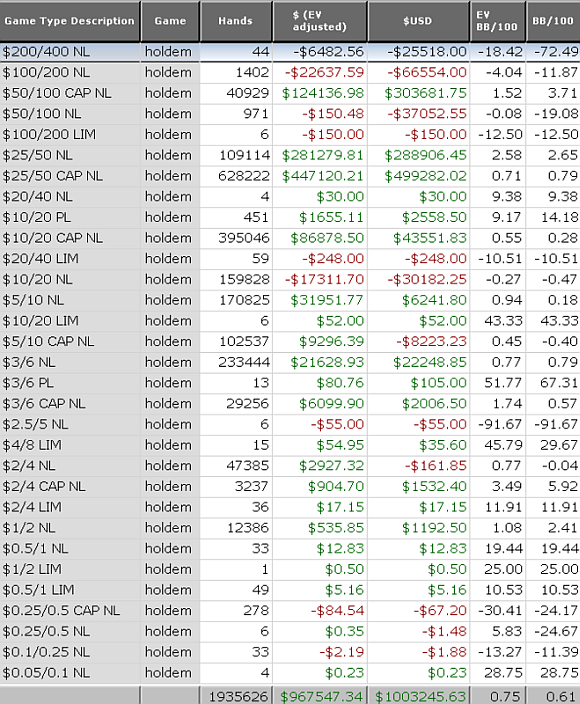The width and height of the screenshot is (580, 704).
Task: Click the total hands 1935626 cell
Action: pos(236,696)
